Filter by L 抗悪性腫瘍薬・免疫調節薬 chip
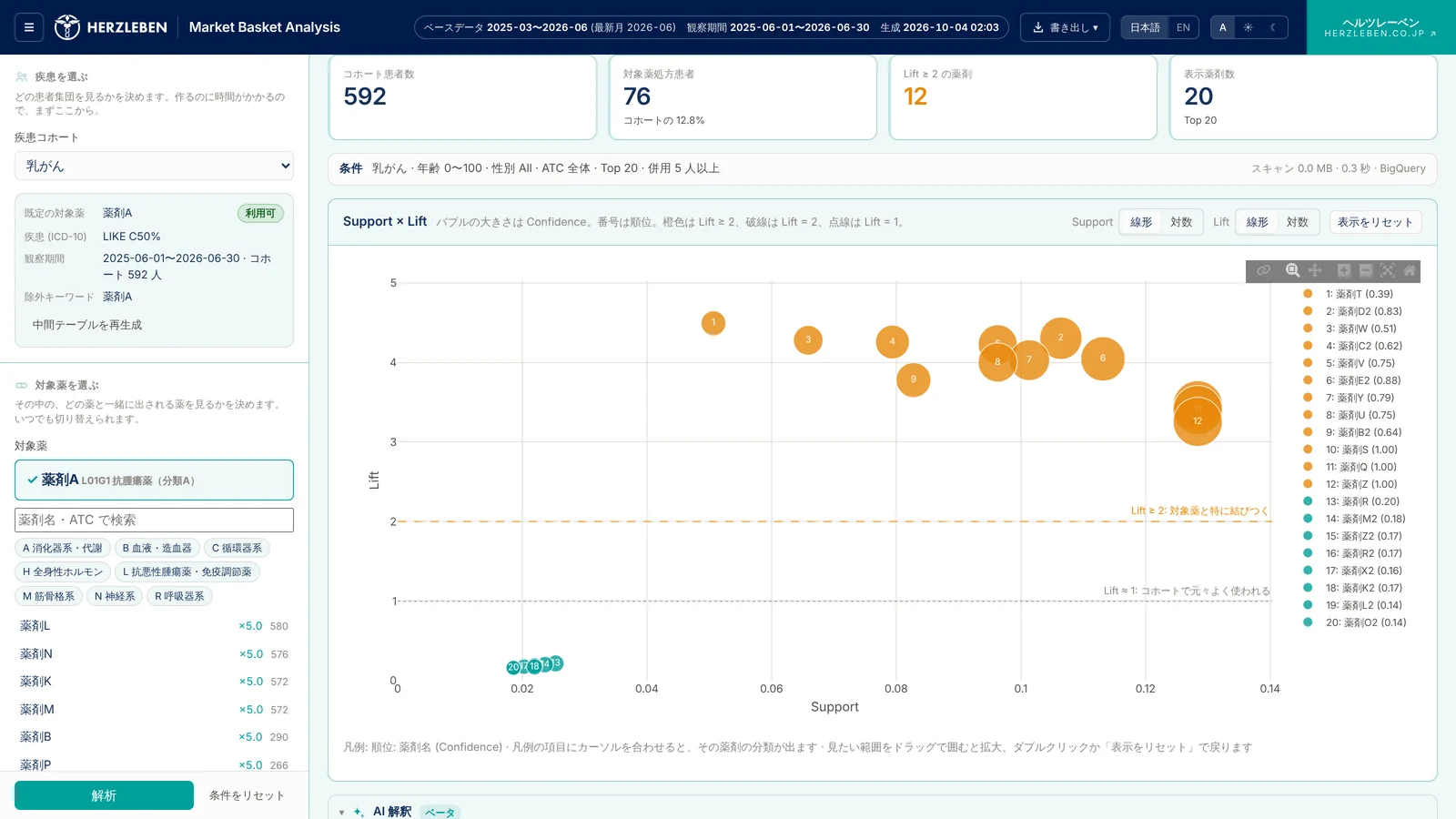The height and width of the screenshot is (819, 1456). click(x=187, y=571)
